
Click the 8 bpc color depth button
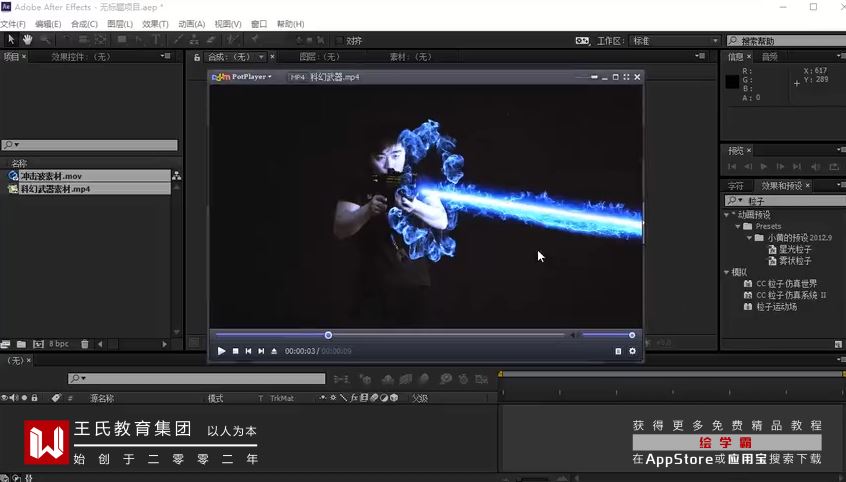(x=59, y=344)
